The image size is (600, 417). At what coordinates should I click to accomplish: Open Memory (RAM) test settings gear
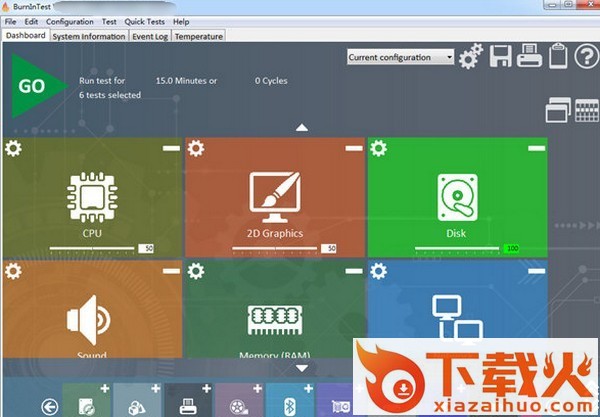click(x=196, y=271)
